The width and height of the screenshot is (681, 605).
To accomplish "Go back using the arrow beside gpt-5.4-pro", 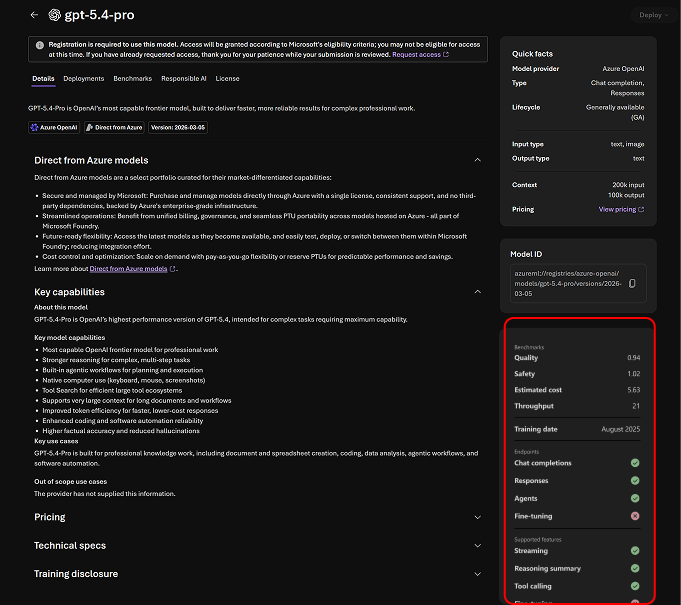I will [35, 15].
